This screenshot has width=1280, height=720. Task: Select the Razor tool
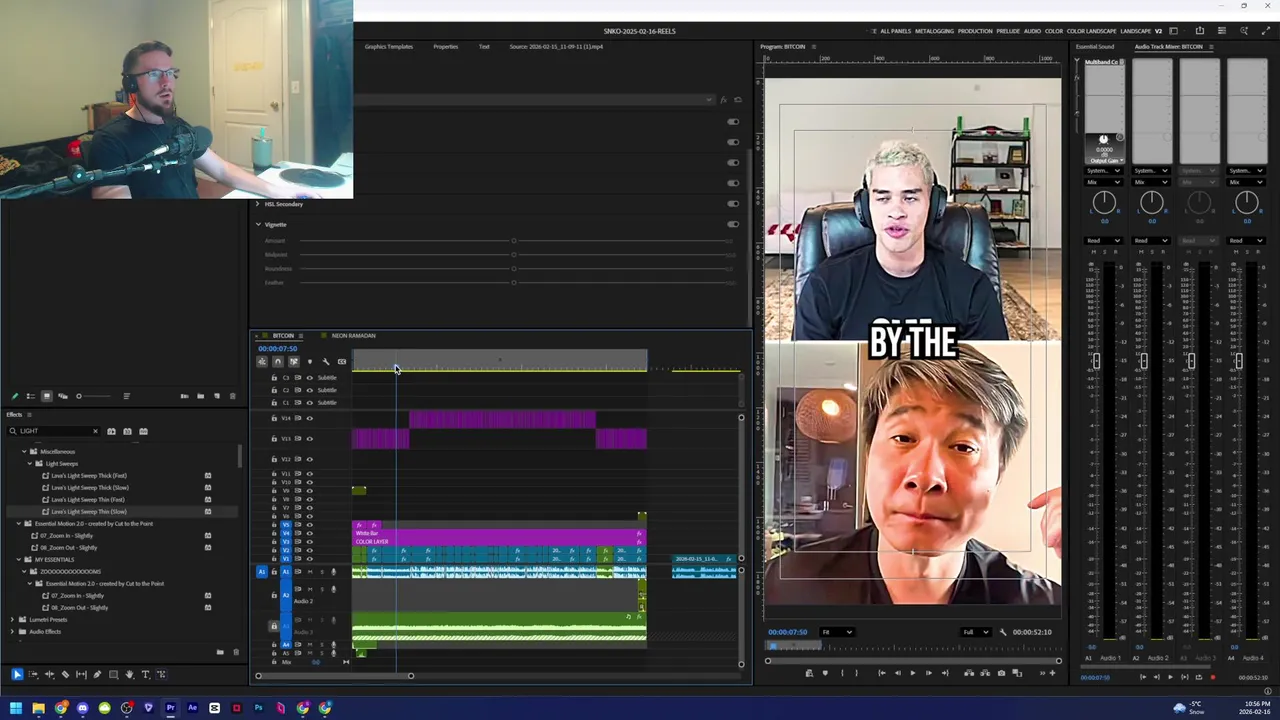65,675
